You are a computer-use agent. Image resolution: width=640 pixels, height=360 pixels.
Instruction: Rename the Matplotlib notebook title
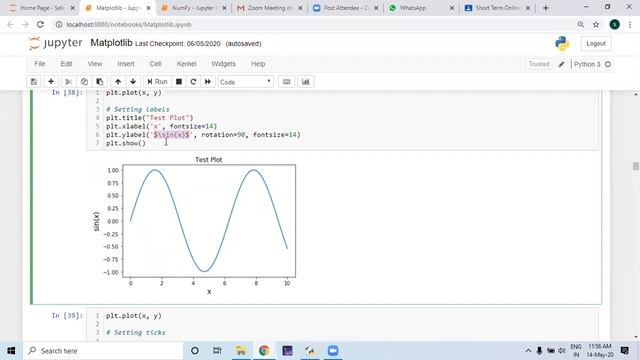tap(111, 43)
